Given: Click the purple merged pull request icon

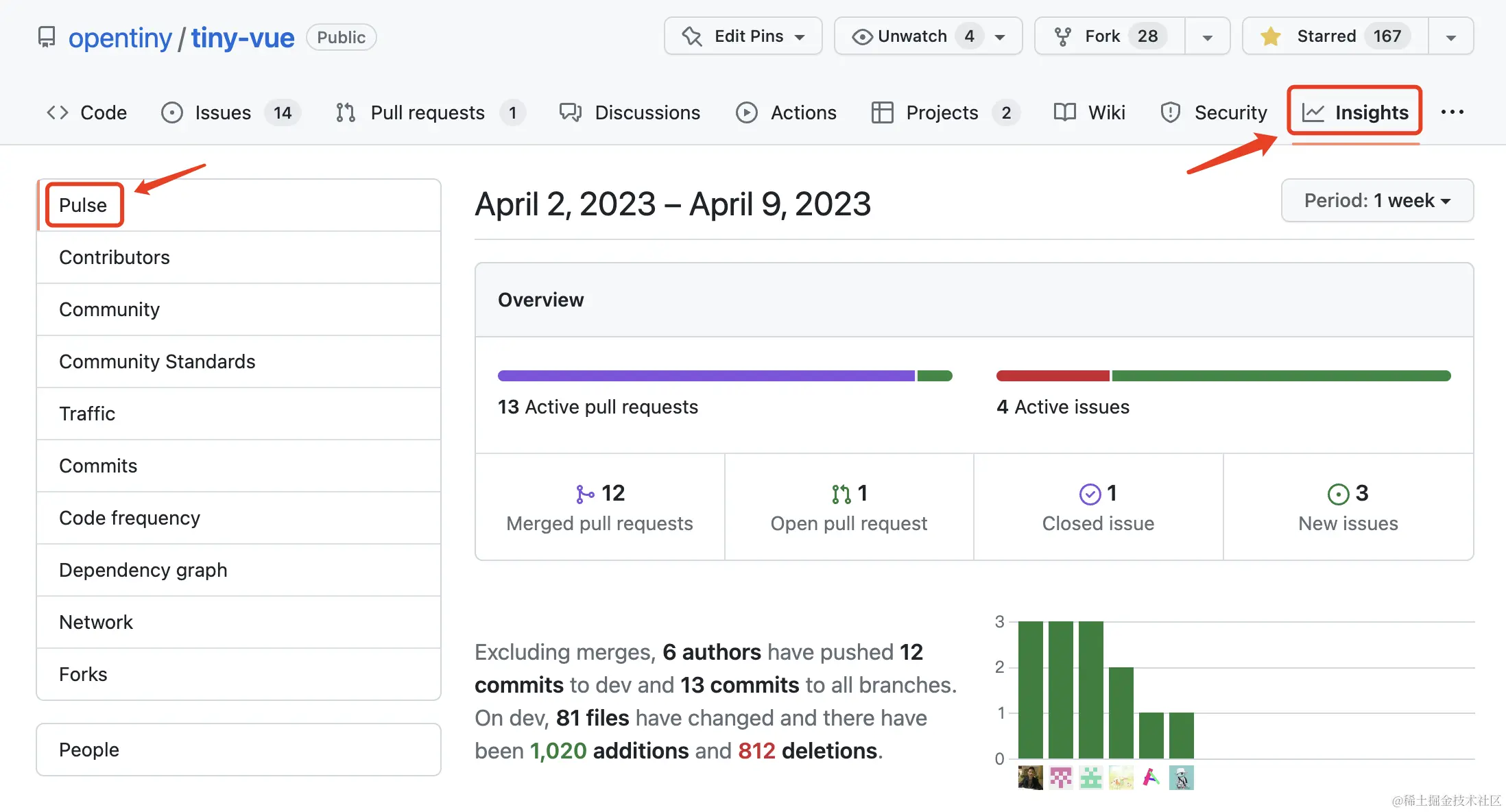Looking at the screenshot, I should click(x=585, y=494).
